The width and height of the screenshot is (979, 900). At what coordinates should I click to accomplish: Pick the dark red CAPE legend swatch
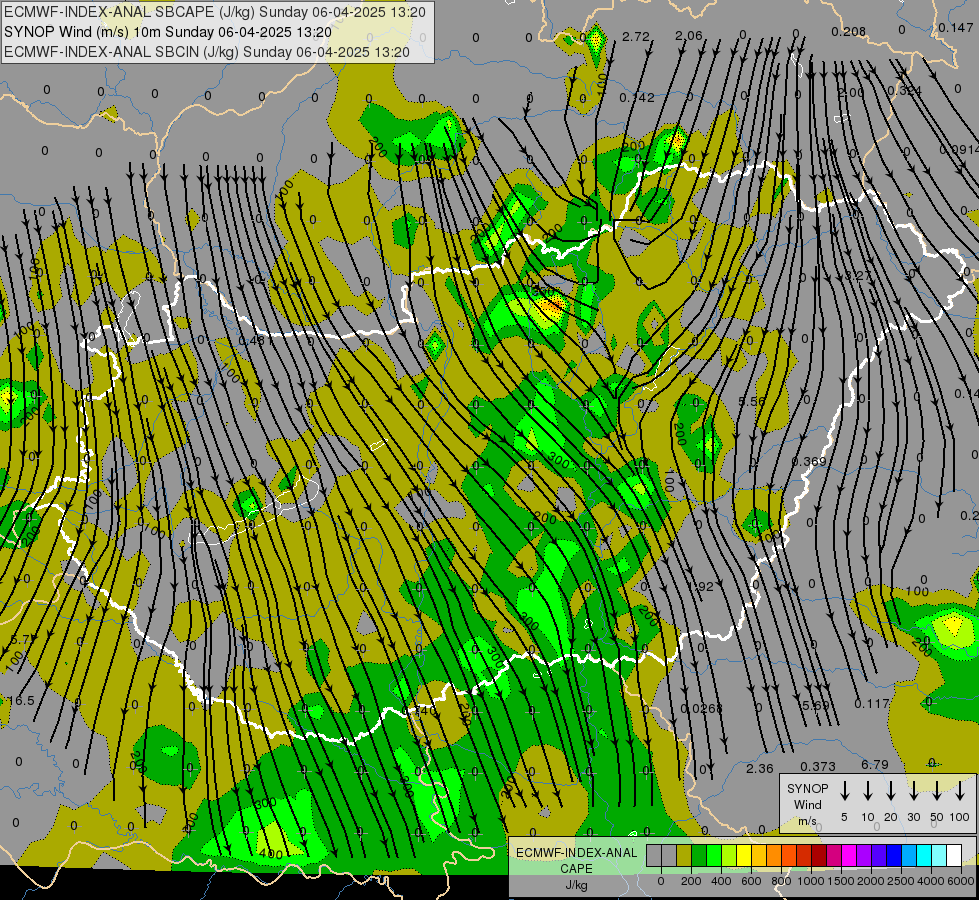(819, 856)
